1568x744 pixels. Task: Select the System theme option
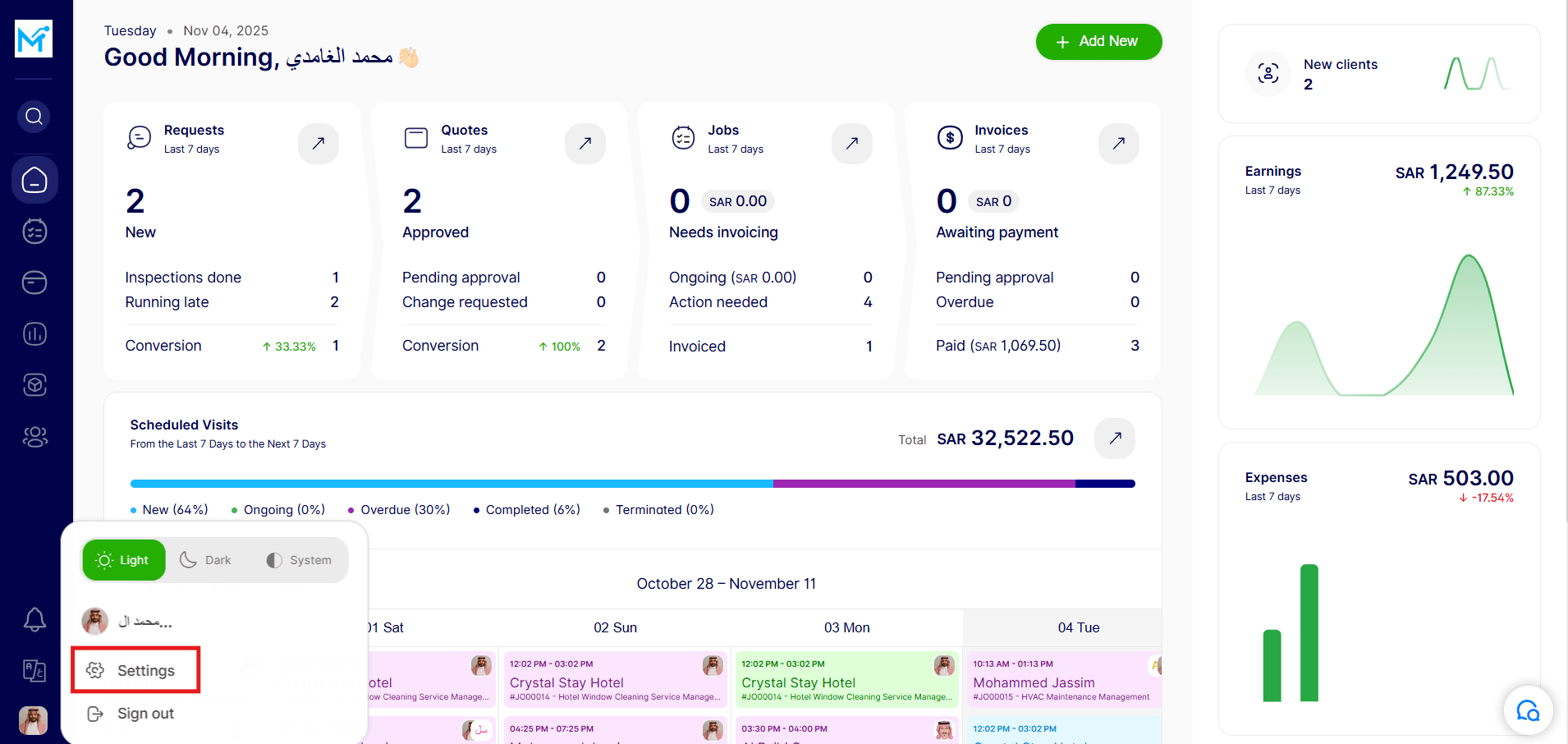(x=299, y=560)
